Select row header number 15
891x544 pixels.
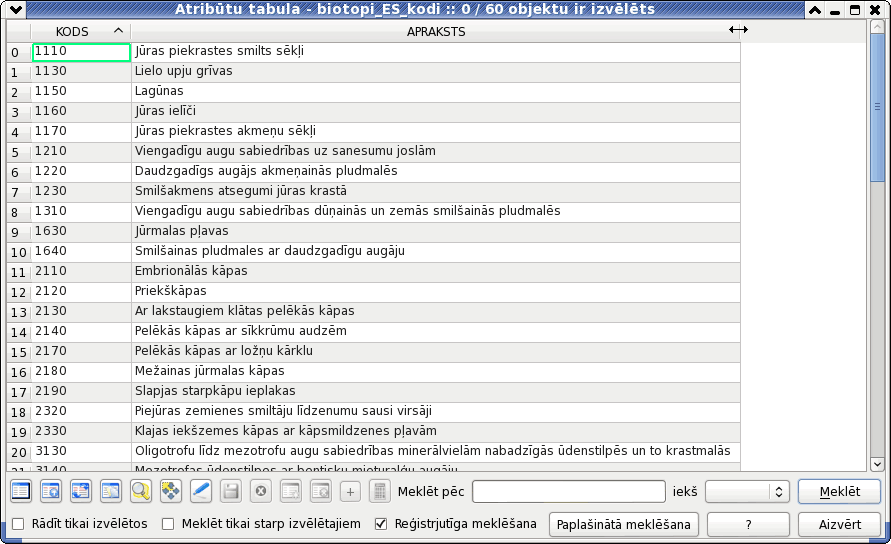(x=19, y=352)
